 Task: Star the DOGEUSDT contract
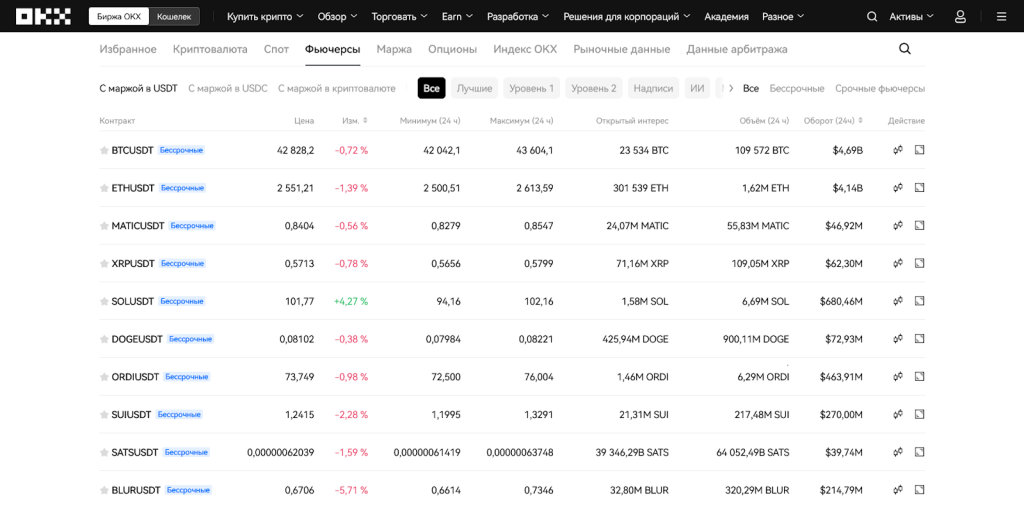[x=104, y=339]
